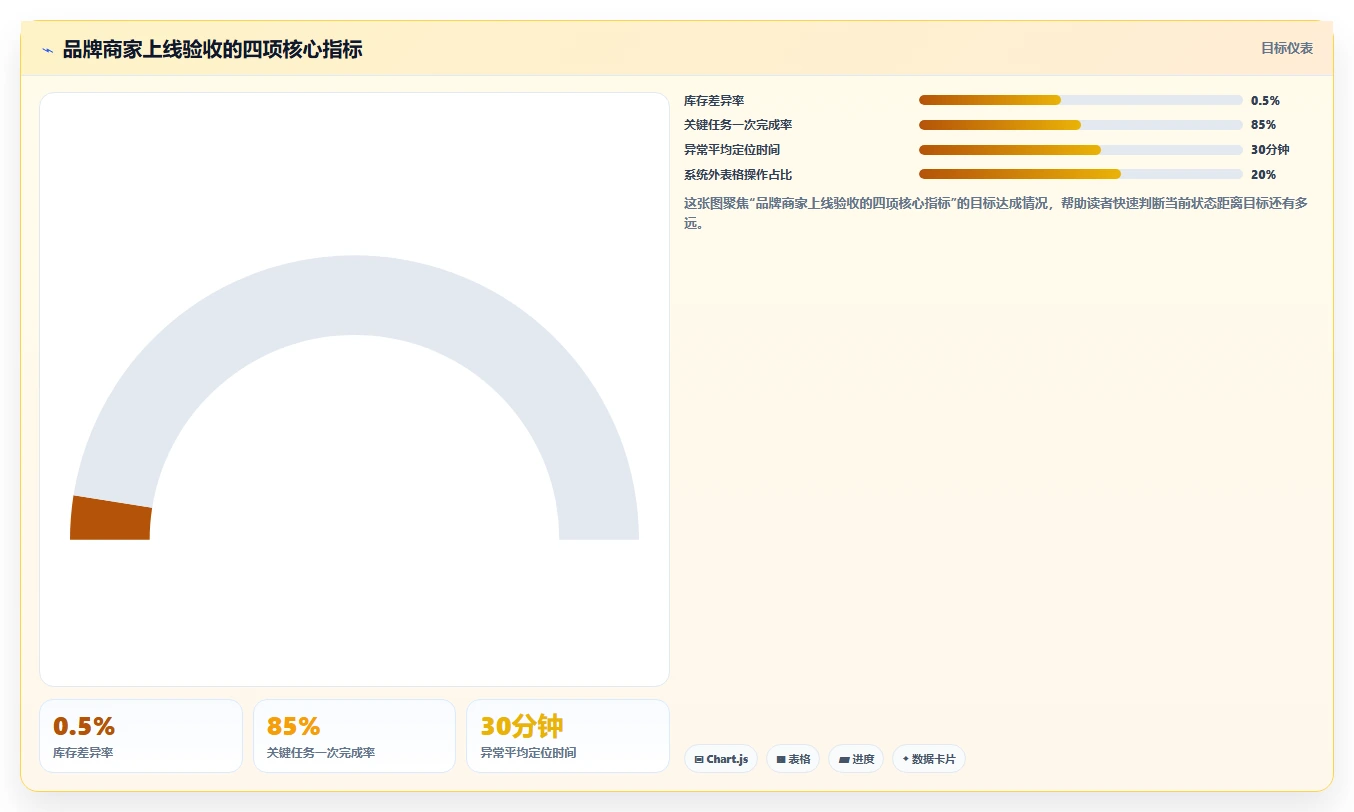Click the description paragraph starting 这张图聚焦

[x=996, y=213]
